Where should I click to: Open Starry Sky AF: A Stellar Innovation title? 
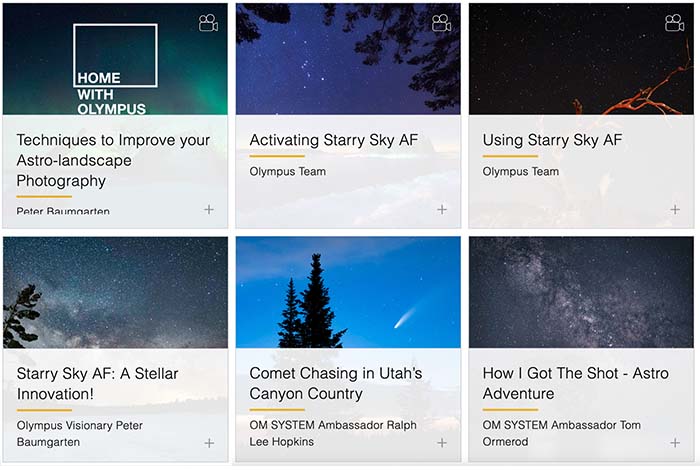point(97,383)
